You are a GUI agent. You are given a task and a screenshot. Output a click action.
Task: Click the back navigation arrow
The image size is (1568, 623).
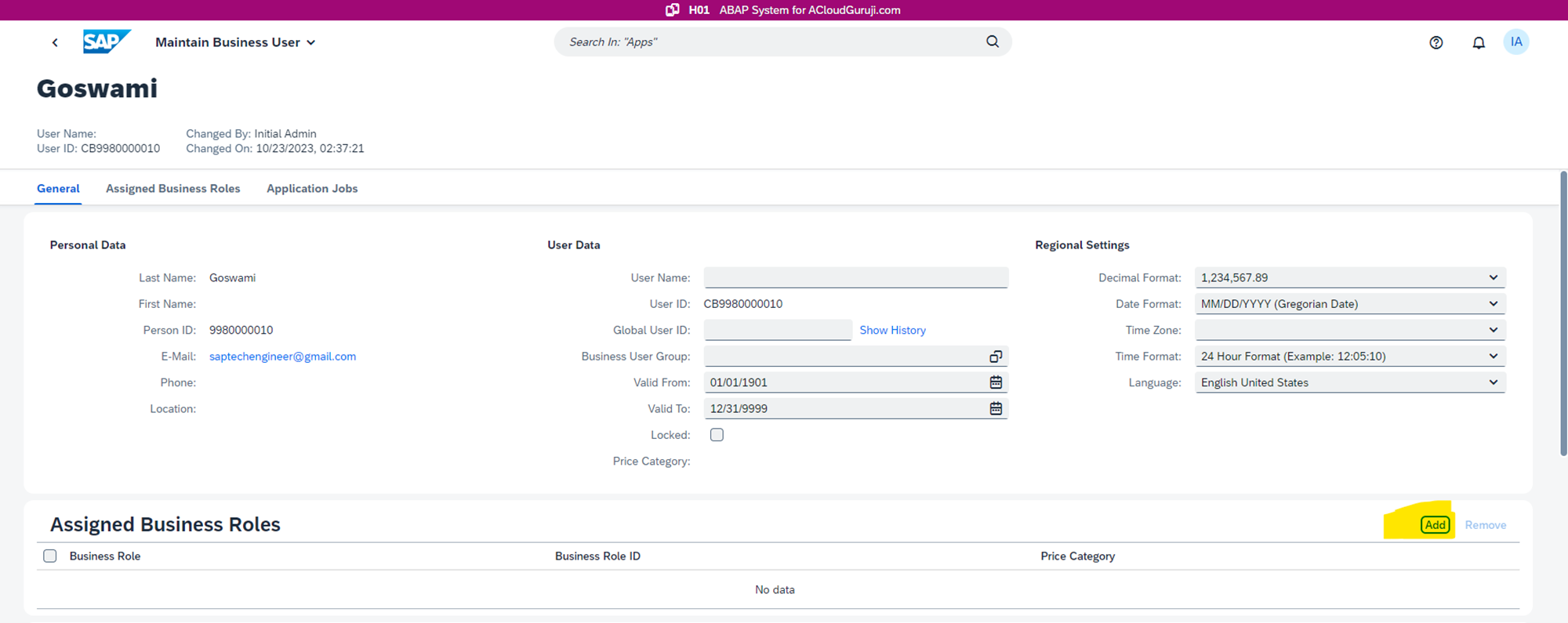(55, 42)
